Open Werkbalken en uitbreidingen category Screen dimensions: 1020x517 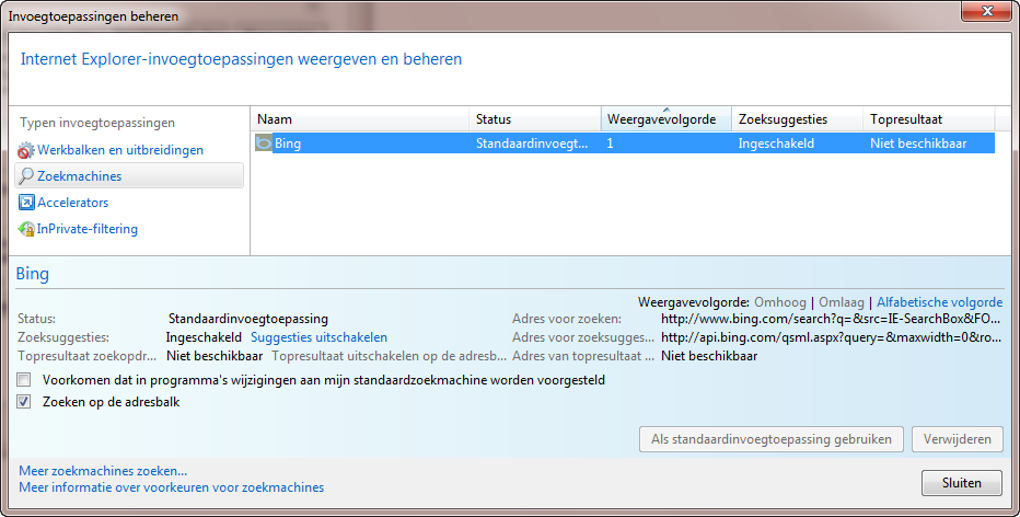(120, 150)
